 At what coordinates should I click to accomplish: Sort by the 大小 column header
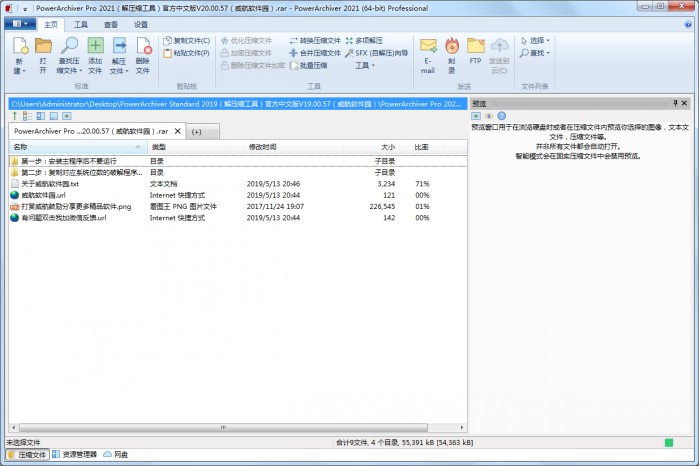coord(371,147)
